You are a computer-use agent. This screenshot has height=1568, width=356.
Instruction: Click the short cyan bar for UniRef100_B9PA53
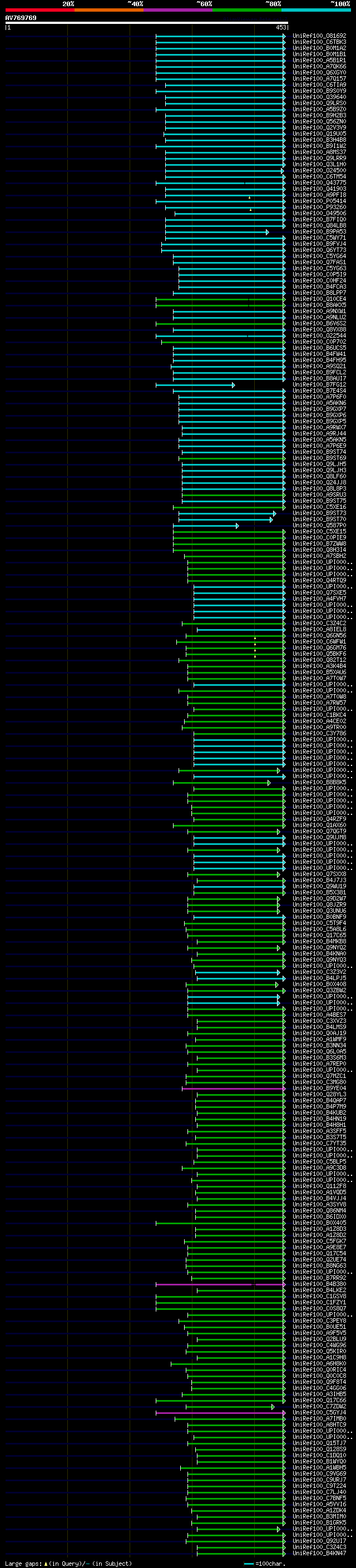pos(216,232)
